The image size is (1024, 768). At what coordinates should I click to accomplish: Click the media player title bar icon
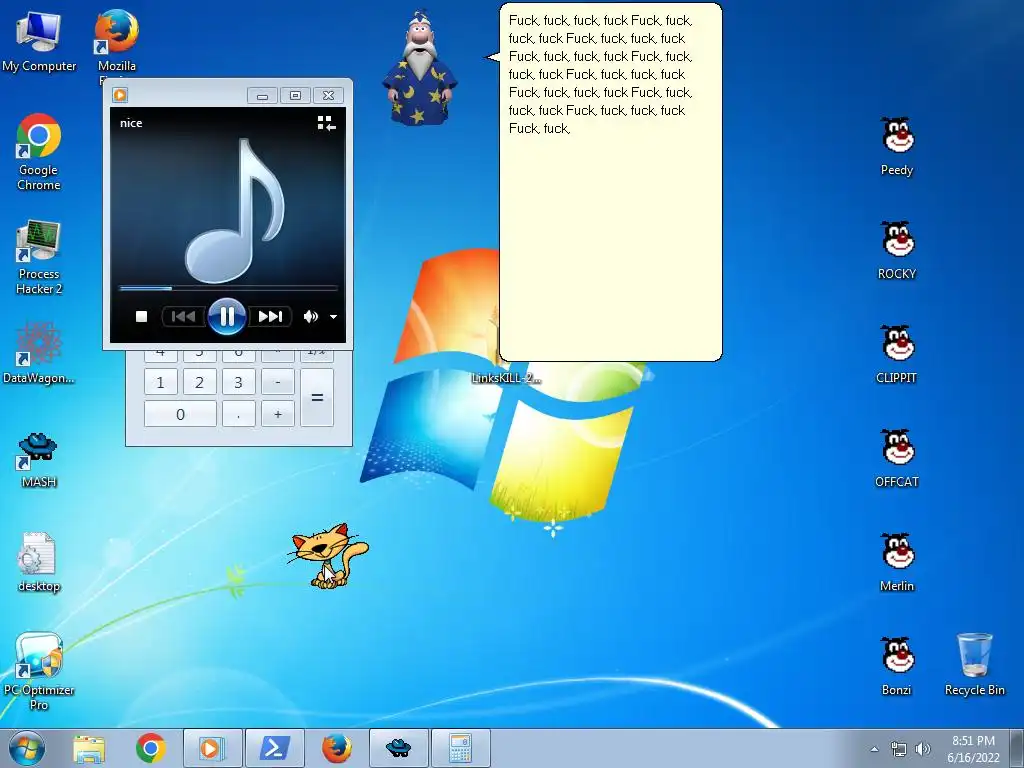pyautogui.click(x=120, y=95)
